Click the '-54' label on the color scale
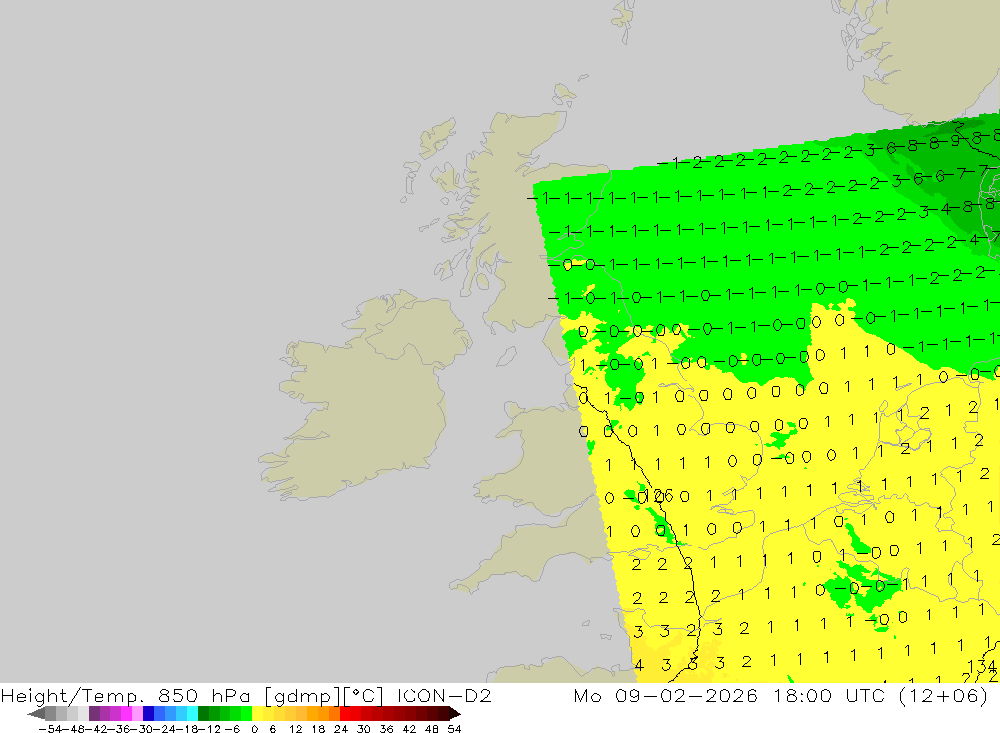The height and width of the screenshot is (733, 1000). (x=48, y=729)
